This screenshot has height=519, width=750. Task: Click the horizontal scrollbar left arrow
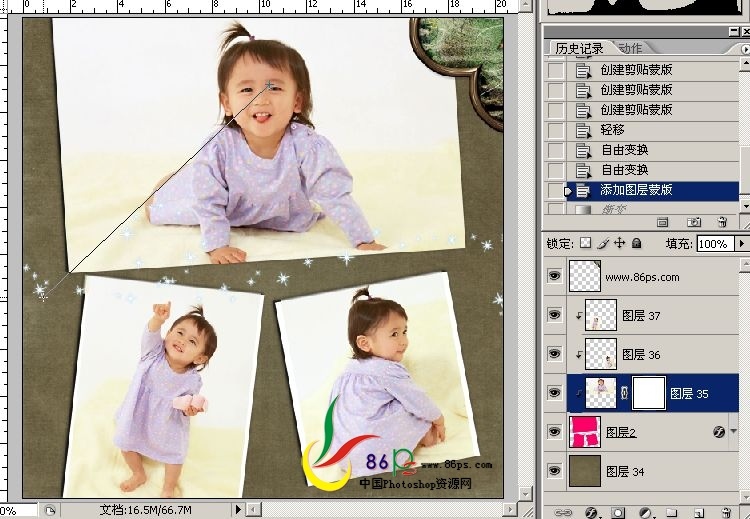click(253, 510)
